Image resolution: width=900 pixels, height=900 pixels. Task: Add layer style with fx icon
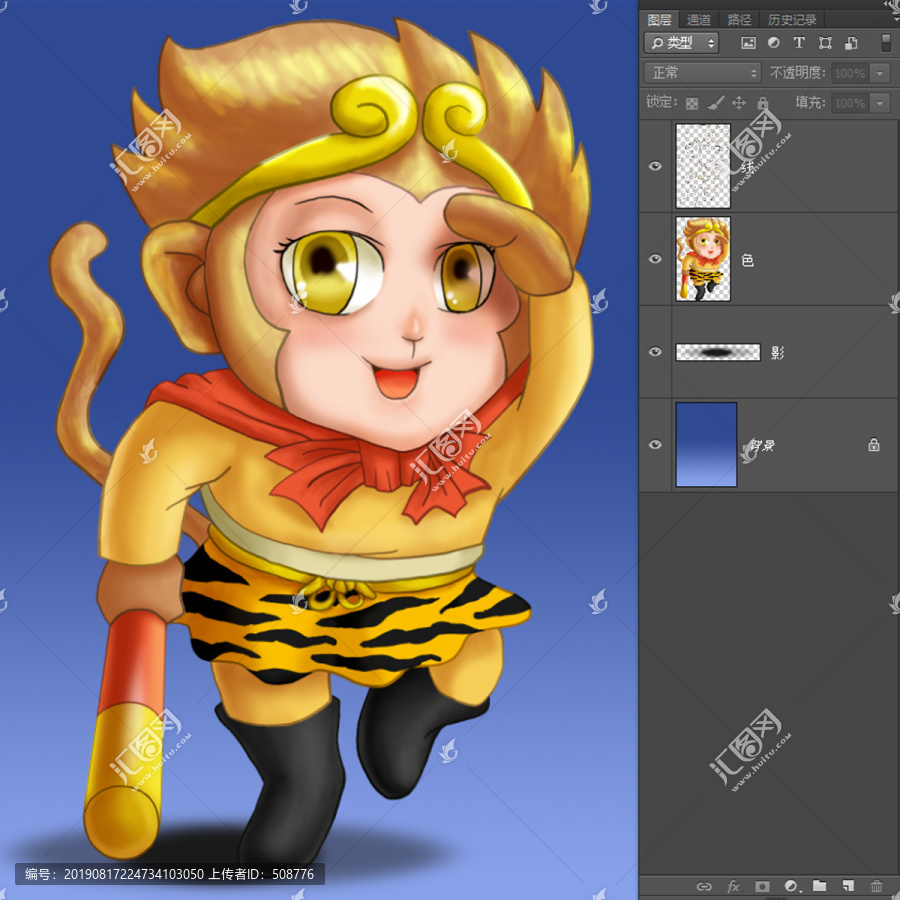(733, 886)
